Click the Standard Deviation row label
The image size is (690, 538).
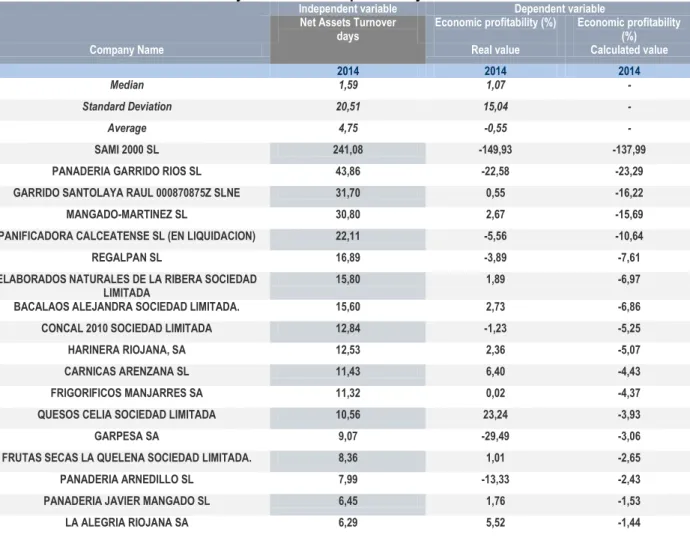click(x=127, y=106)
